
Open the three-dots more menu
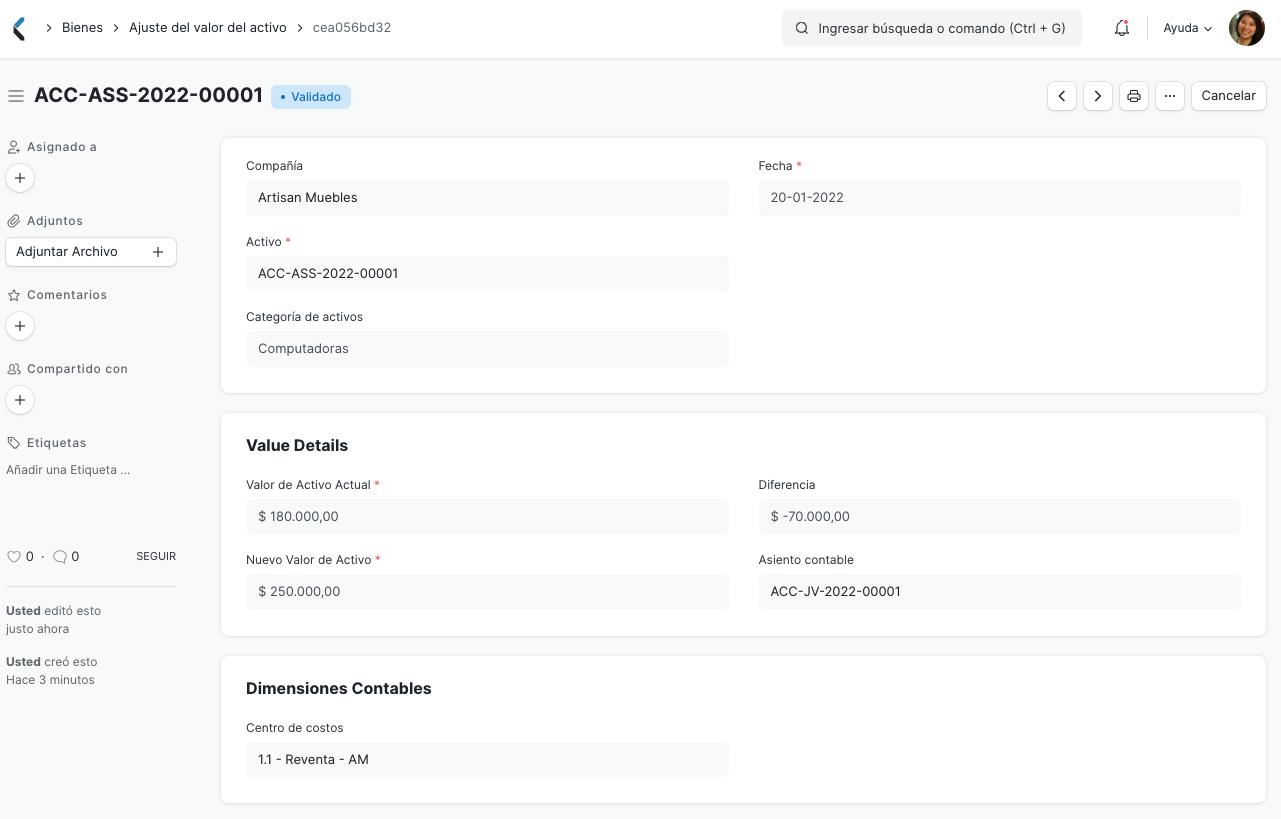[1170, 96]
